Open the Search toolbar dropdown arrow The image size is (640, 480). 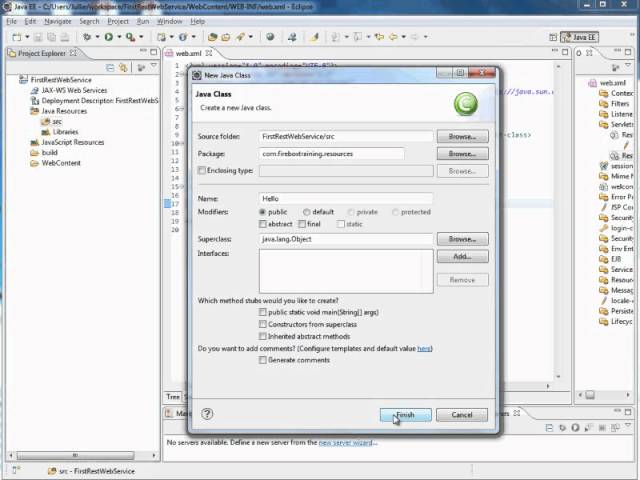tap(251, 37)
